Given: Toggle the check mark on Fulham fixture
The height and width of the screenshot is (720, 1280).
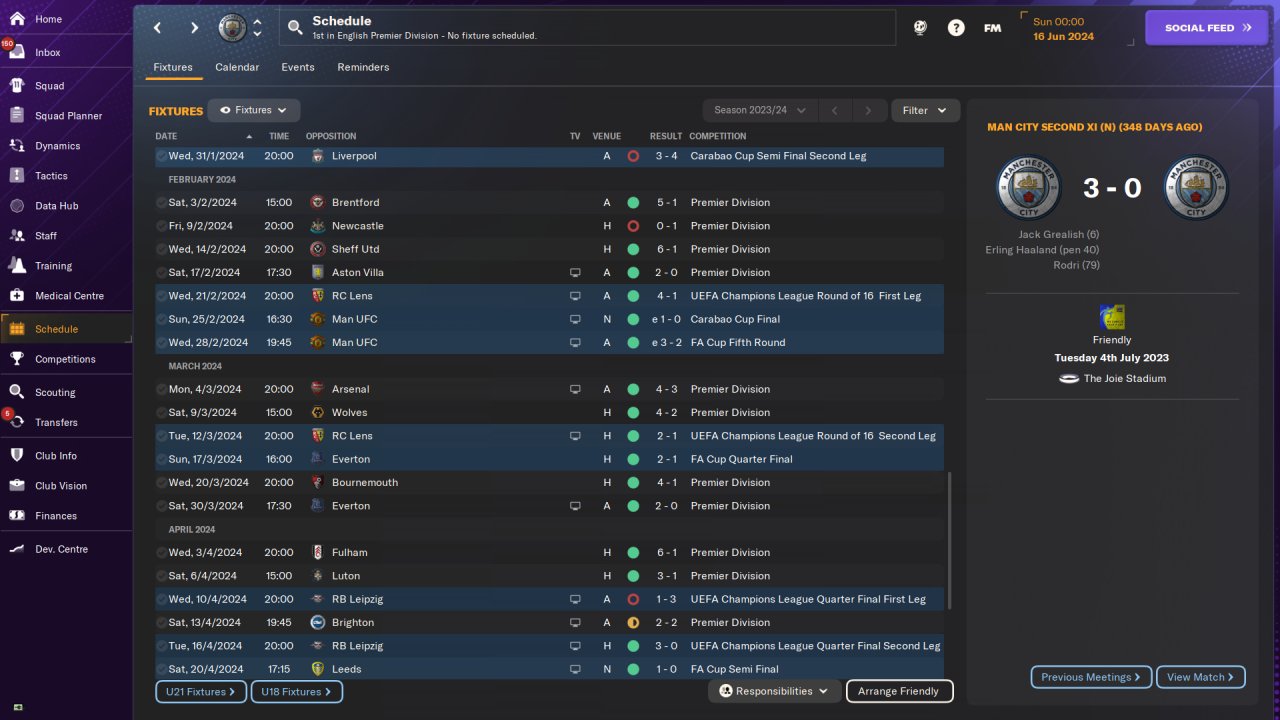Looking at the screenshot, I should (x=161, y=552).
